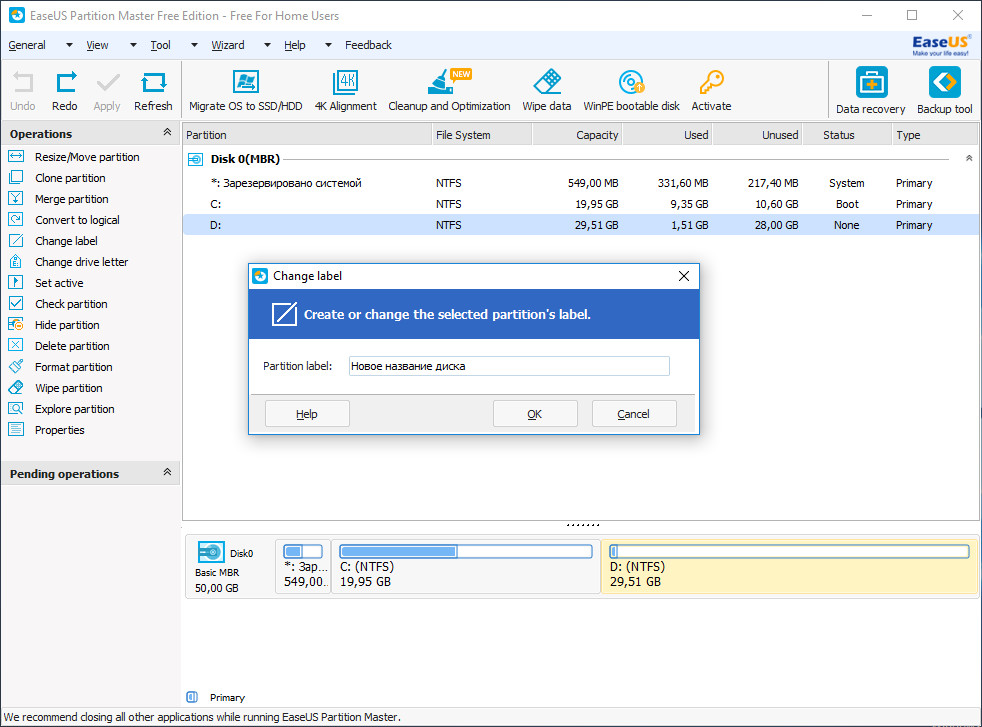Click OK in Change label dialog
982x727 pixels.
coord(535,414)
